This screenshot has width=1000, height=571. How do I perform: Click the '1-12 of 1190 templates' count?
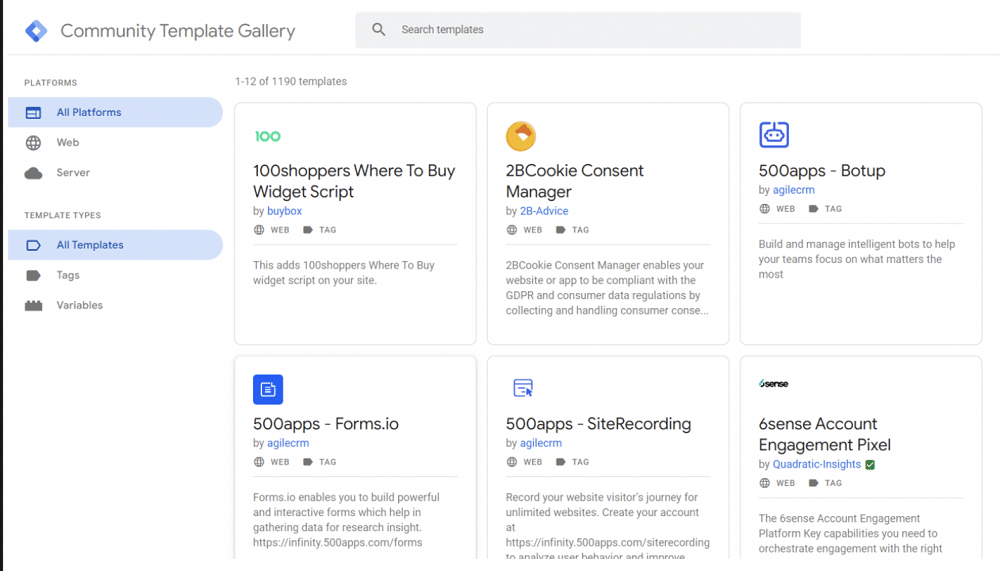pos(291,82)
